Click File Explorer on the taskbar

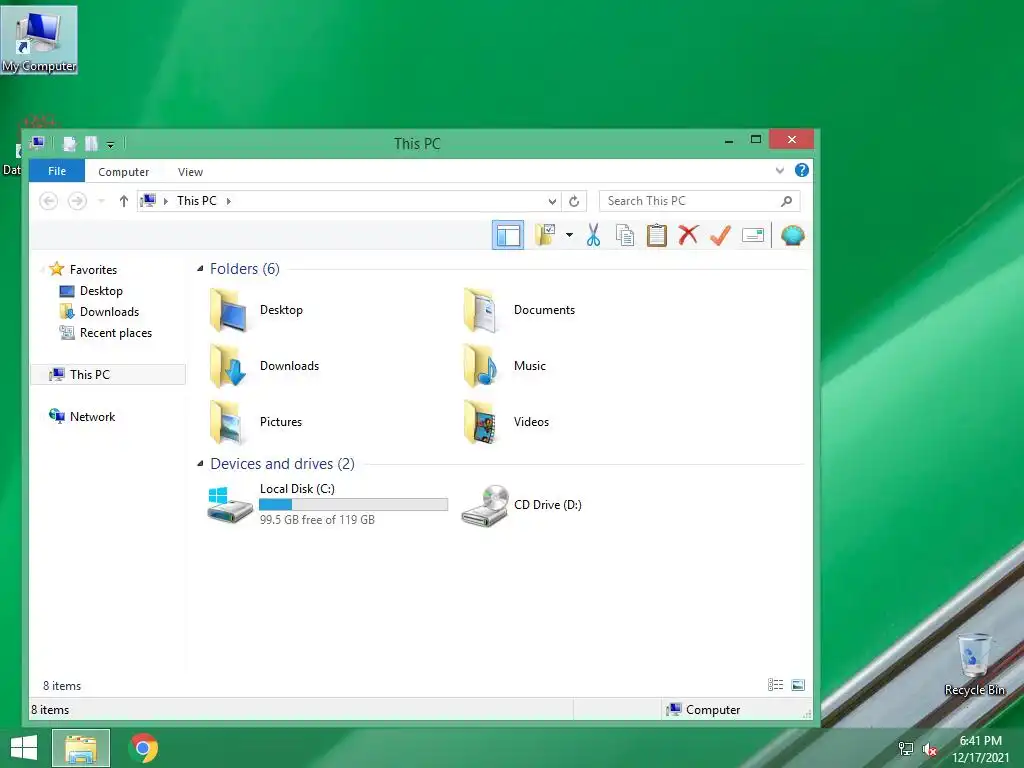click(81, 748)
